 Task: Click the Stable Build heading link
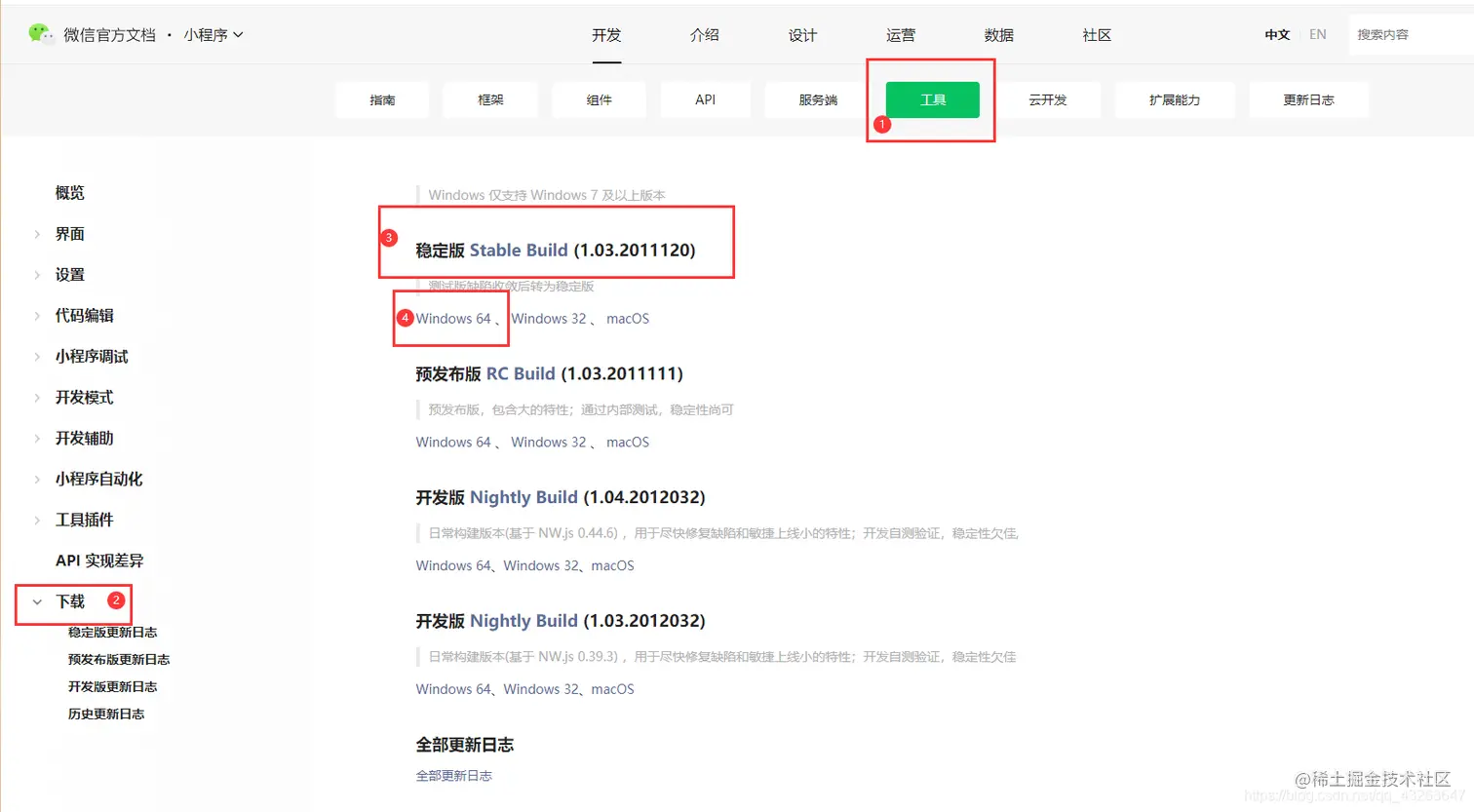point(519,251)
